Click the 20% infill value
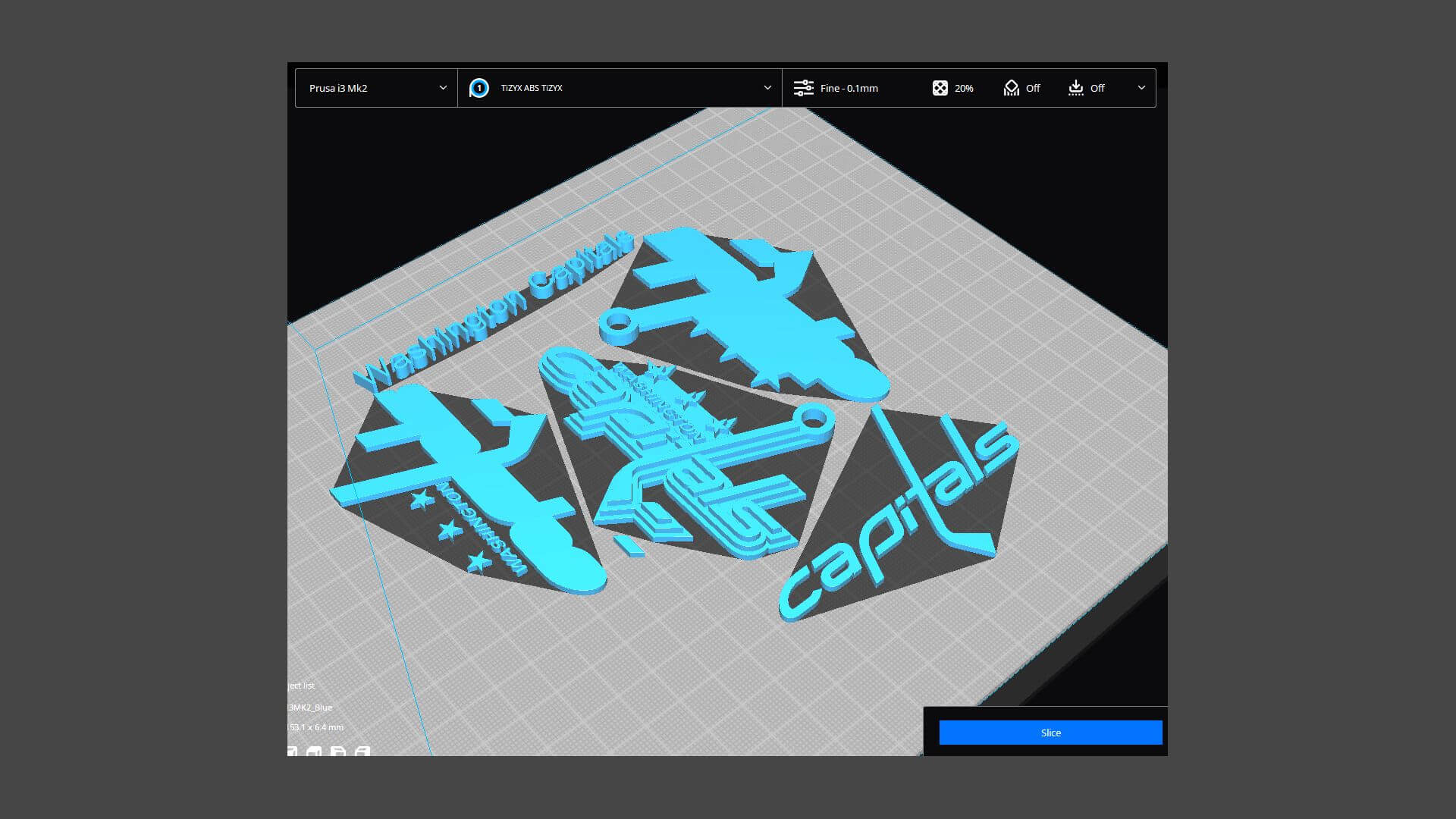 (x=964, y=88)
